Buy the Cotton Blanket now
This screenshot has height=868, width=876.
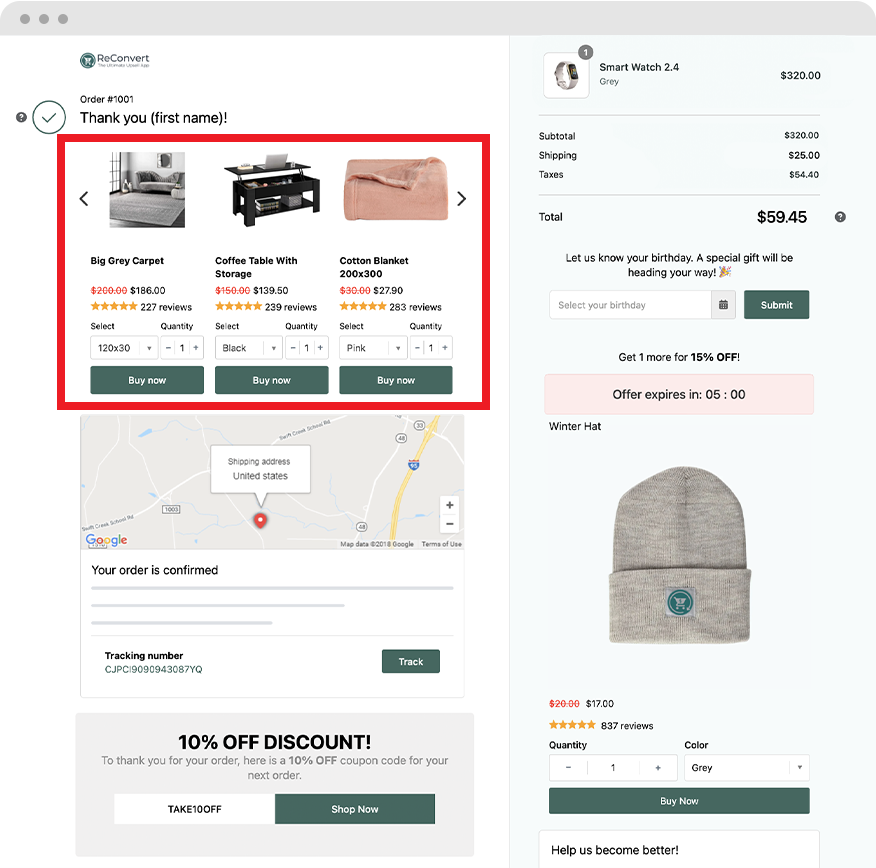(x=396, y=380)
